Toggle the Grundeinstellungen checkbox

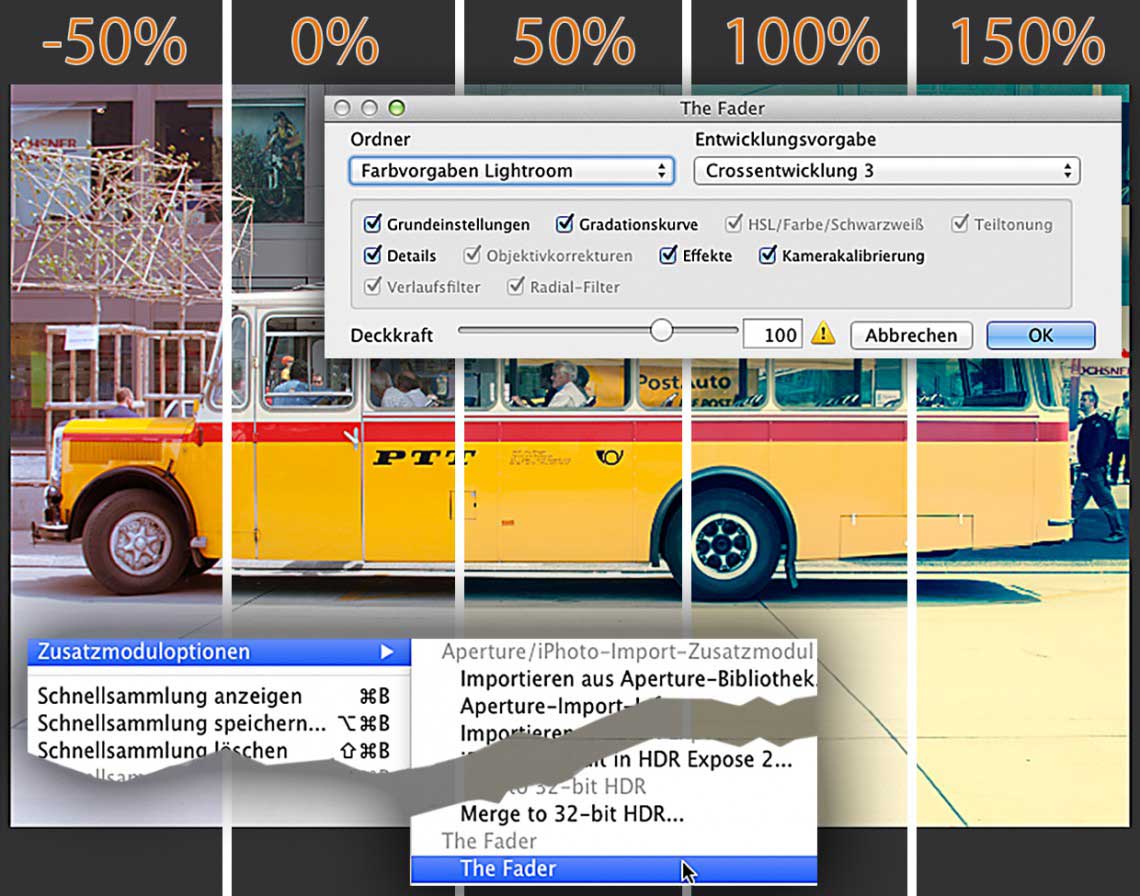[372, 223]
